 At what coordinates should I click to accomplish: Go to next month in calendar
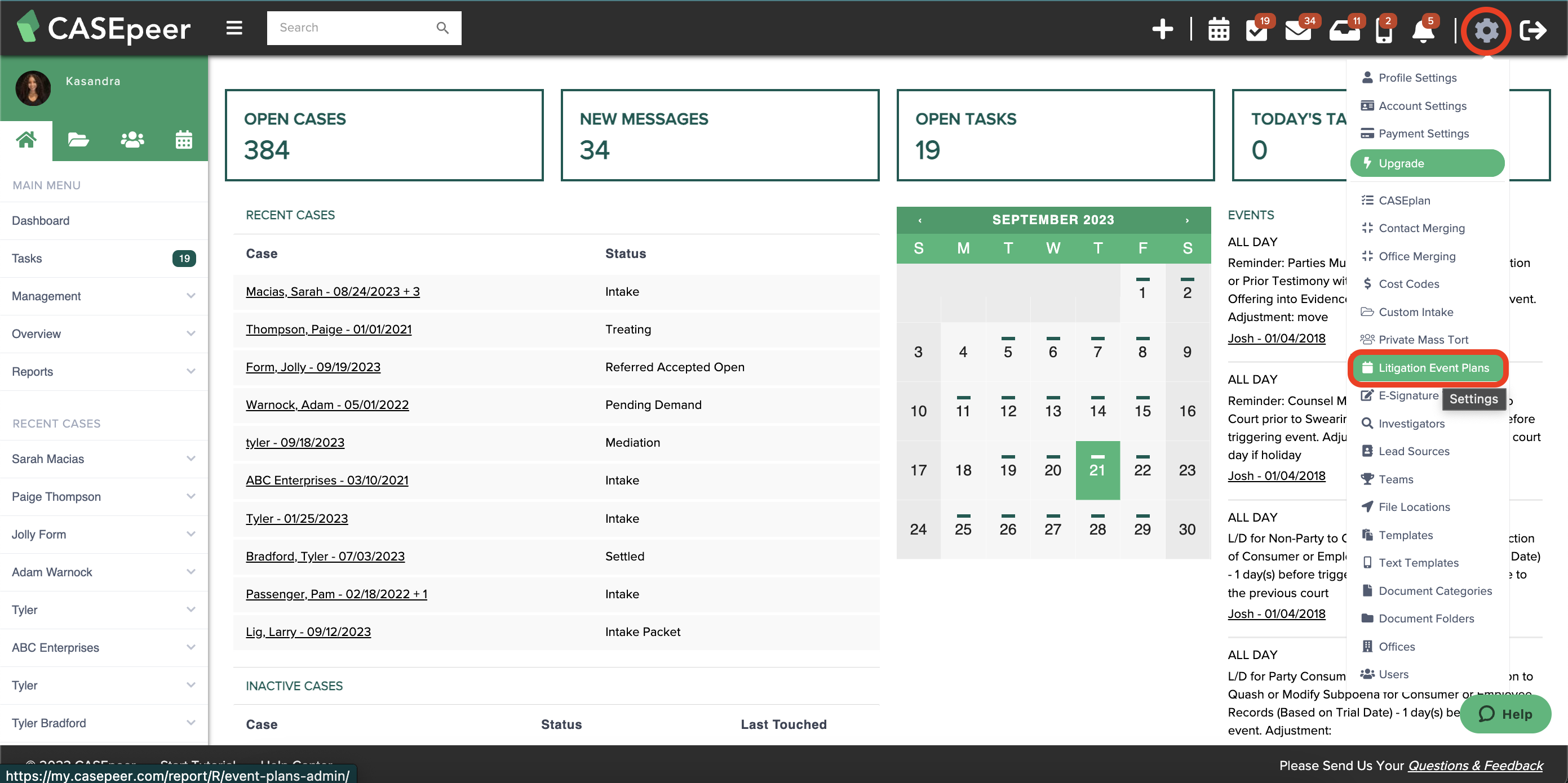(x=1186, y=220)
